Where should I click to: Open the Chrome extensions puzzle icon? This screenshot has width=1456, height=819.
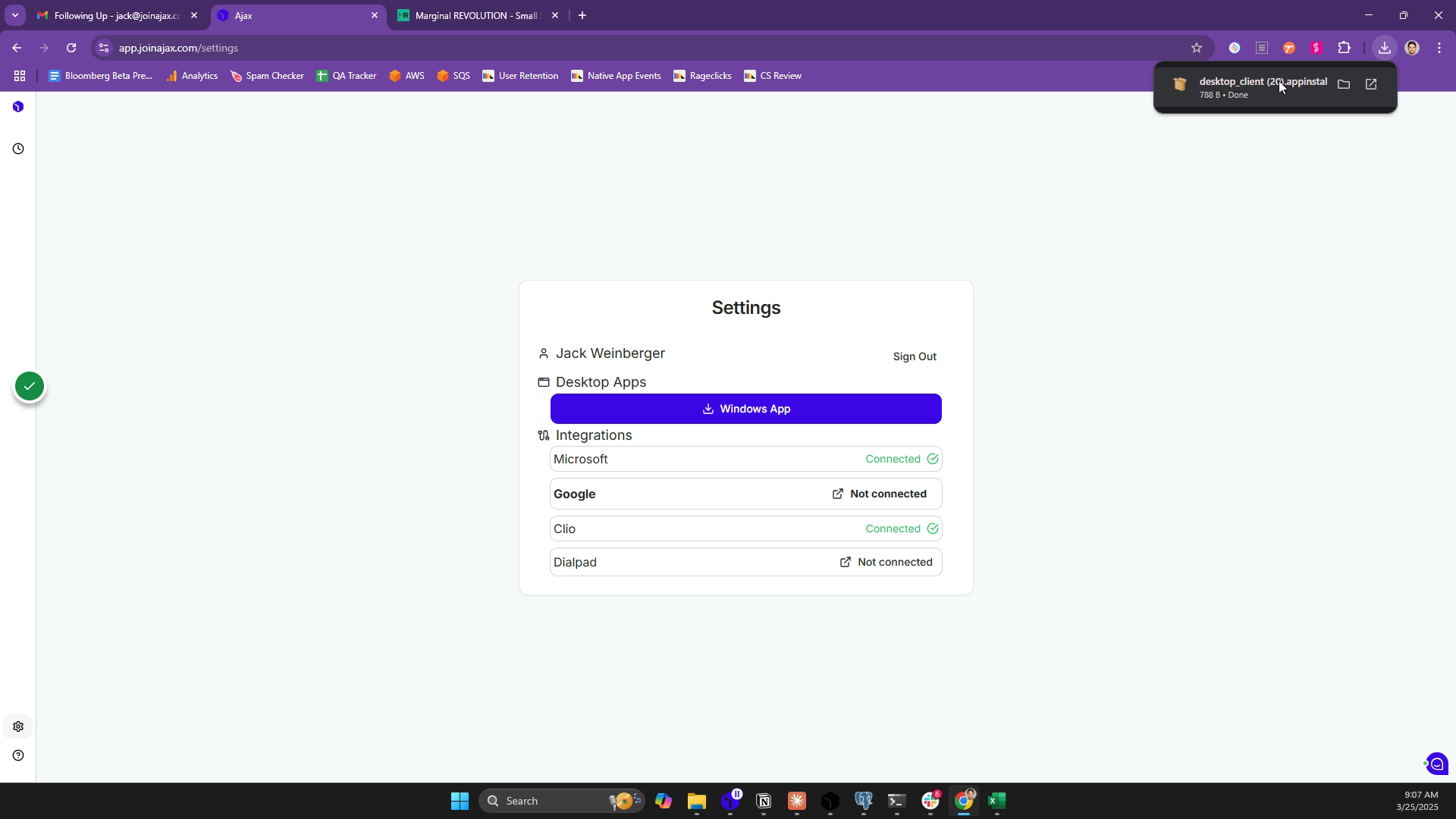pyautogui.click(x=1344, y=48)
